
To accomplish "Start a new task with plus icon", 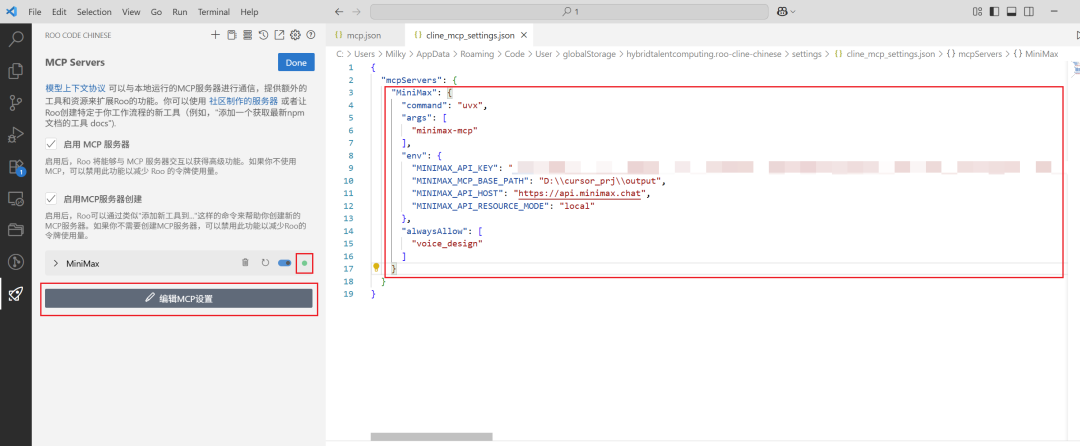I will coord(216,34).
